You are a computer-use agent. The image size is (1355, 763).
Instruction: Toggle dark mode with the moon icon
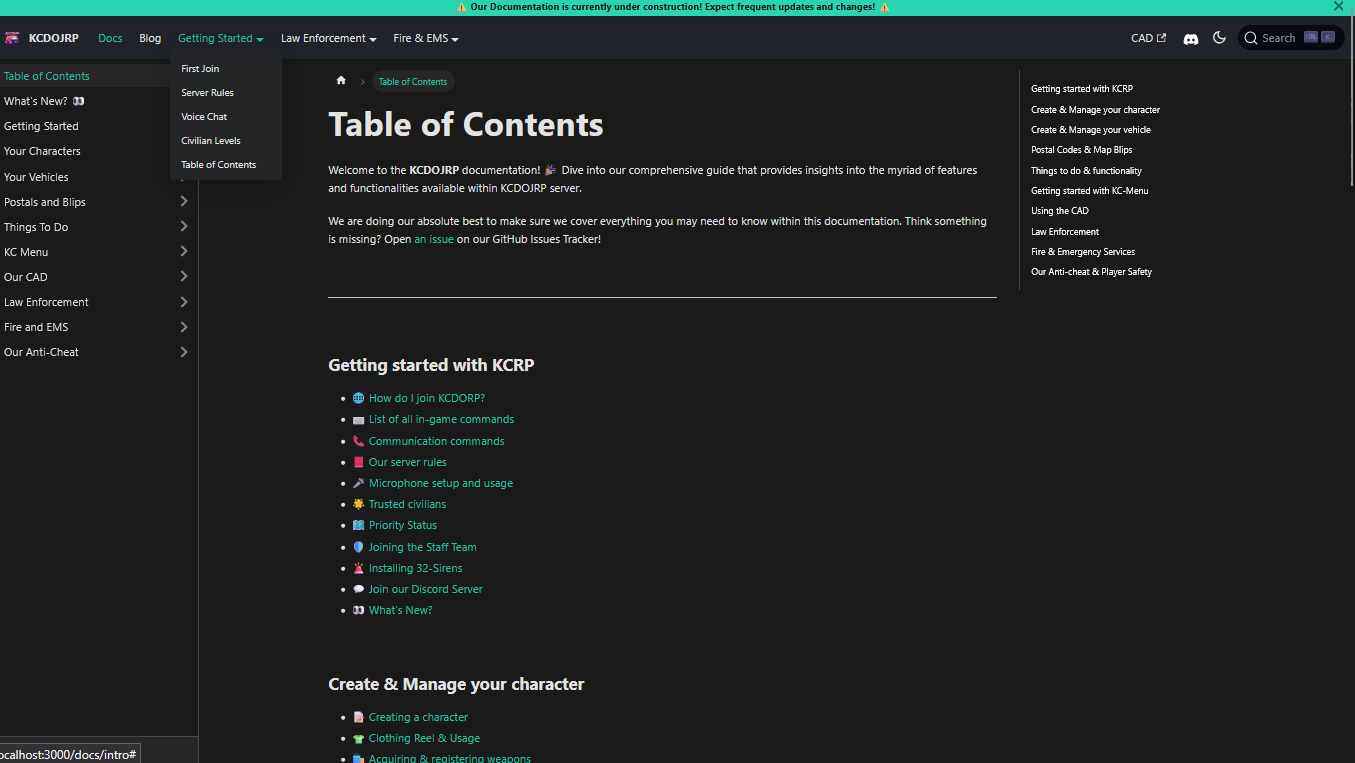pyautogui.click(x=1219, y=37)
